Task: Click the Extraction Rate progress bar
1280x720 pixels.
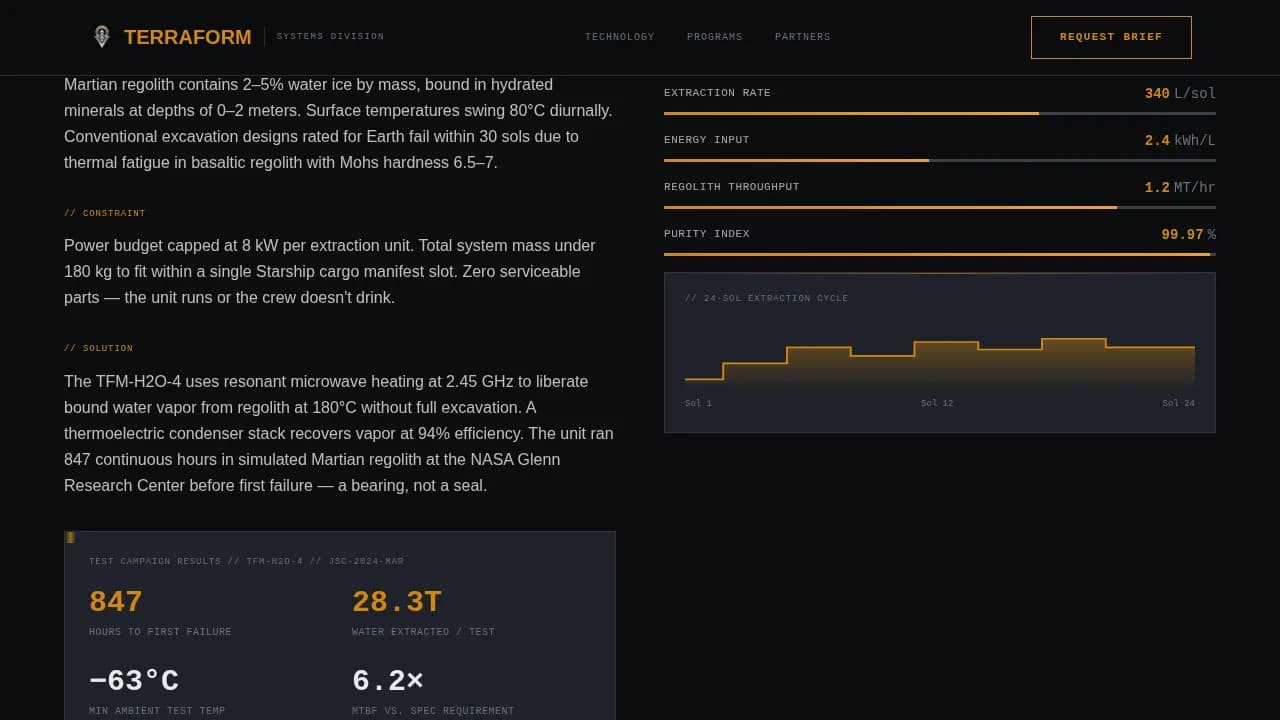Action: click(939, 113)
